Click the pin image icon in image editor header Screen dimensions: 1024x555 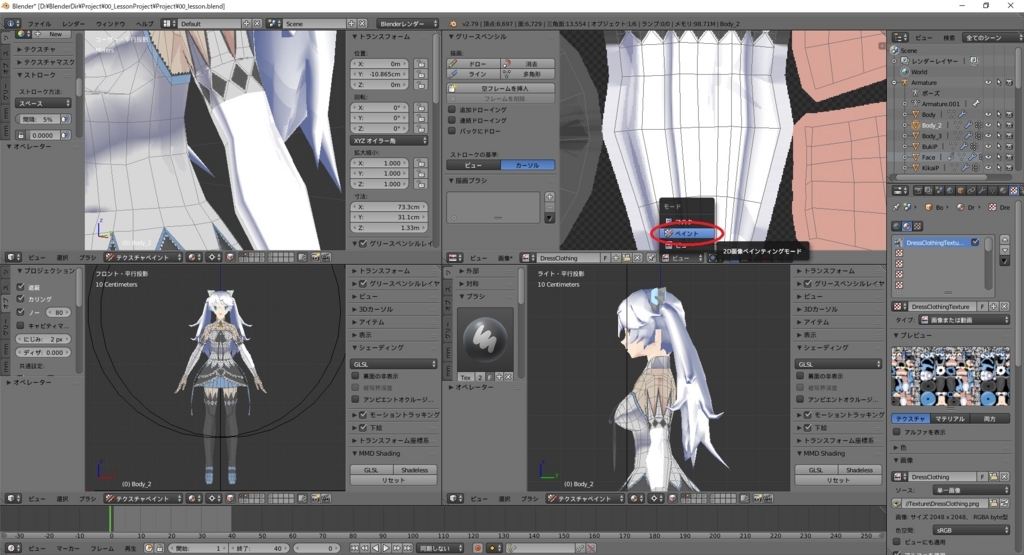[x=651, y=258]
